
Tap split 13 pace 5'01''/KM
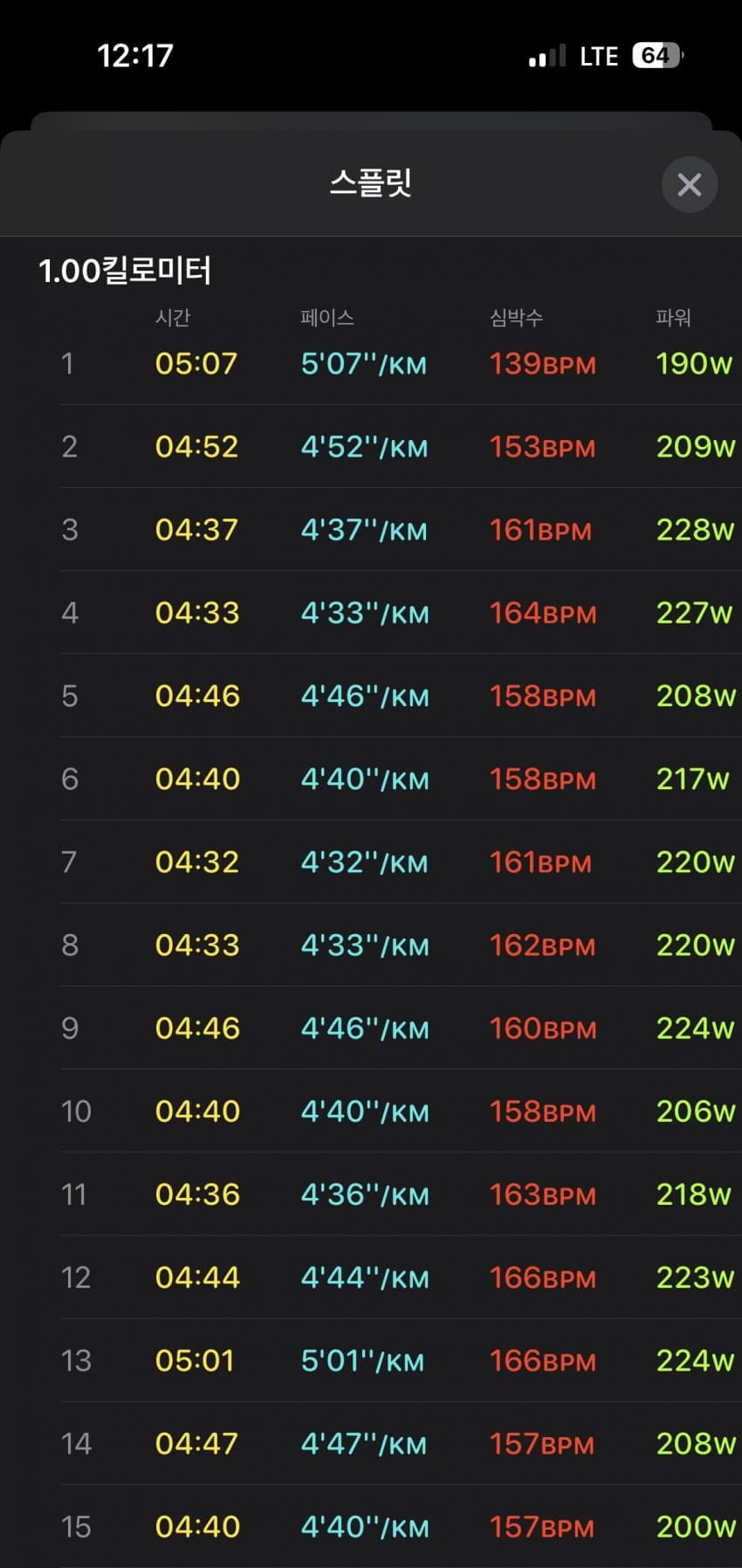coord(362,1361)
